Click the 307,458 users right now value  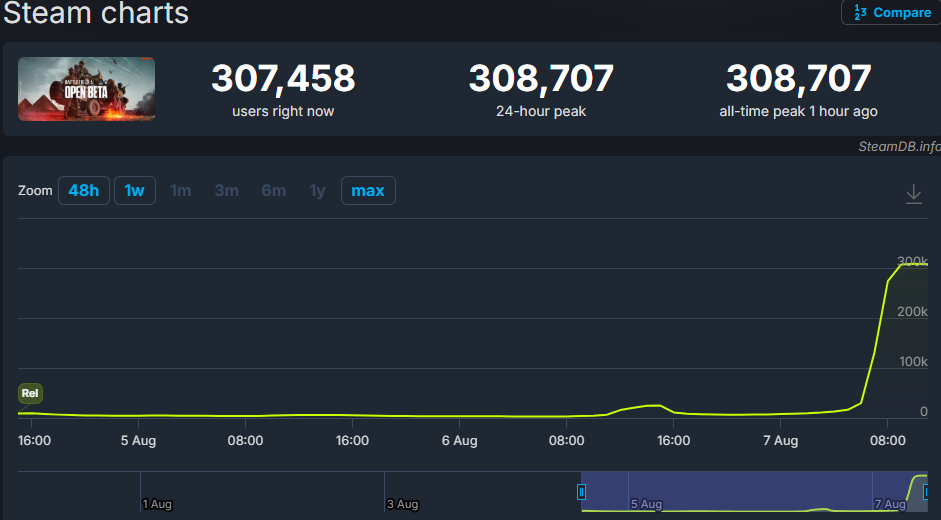point(283,78)
